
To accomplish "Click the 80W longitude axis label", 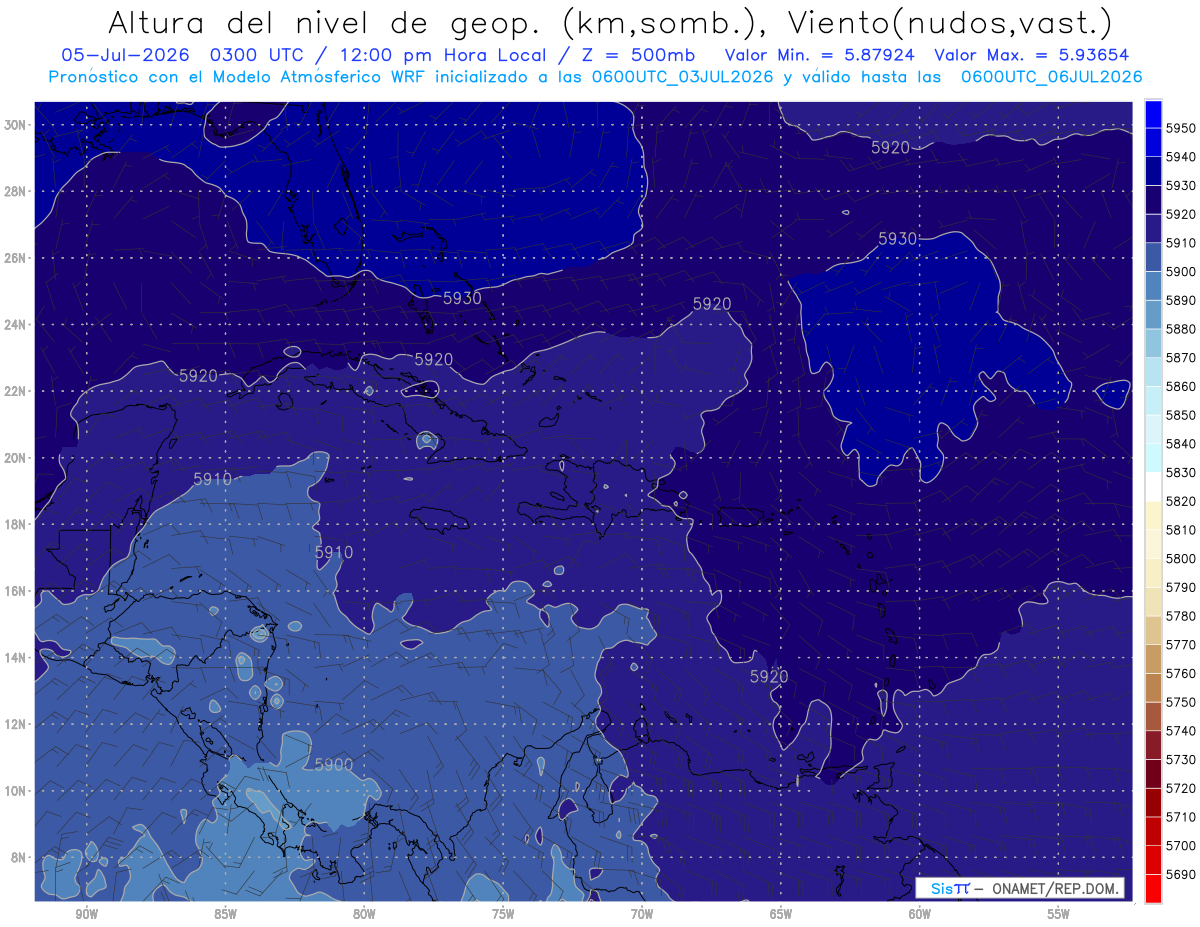I will (x=364, y=914).
